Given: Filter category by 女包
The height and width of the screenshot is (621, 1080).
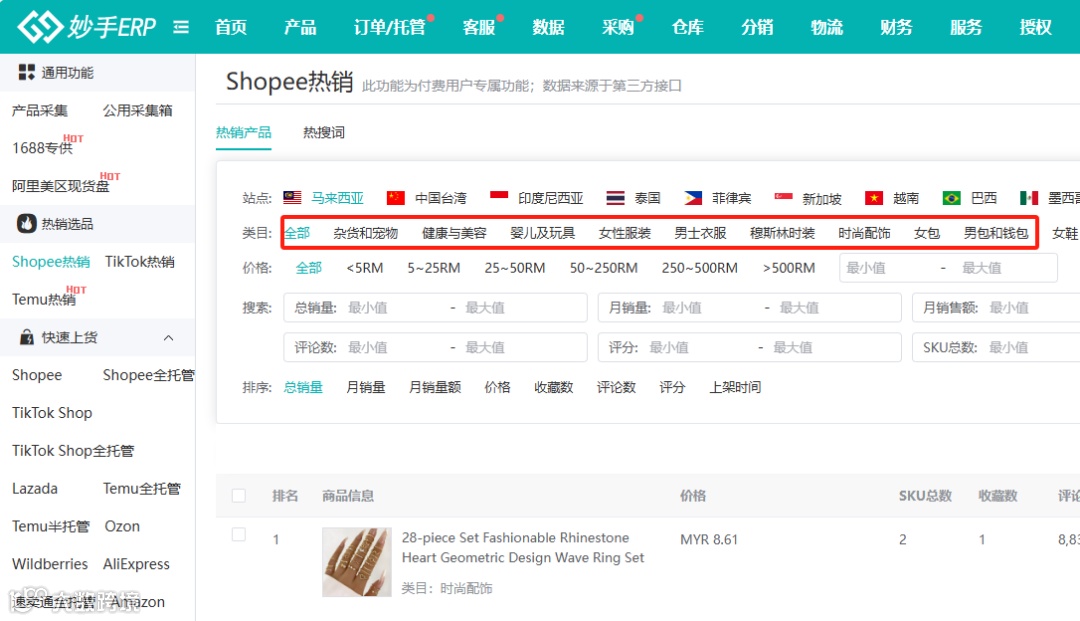Looking at the screenshot, I should 927,233.
